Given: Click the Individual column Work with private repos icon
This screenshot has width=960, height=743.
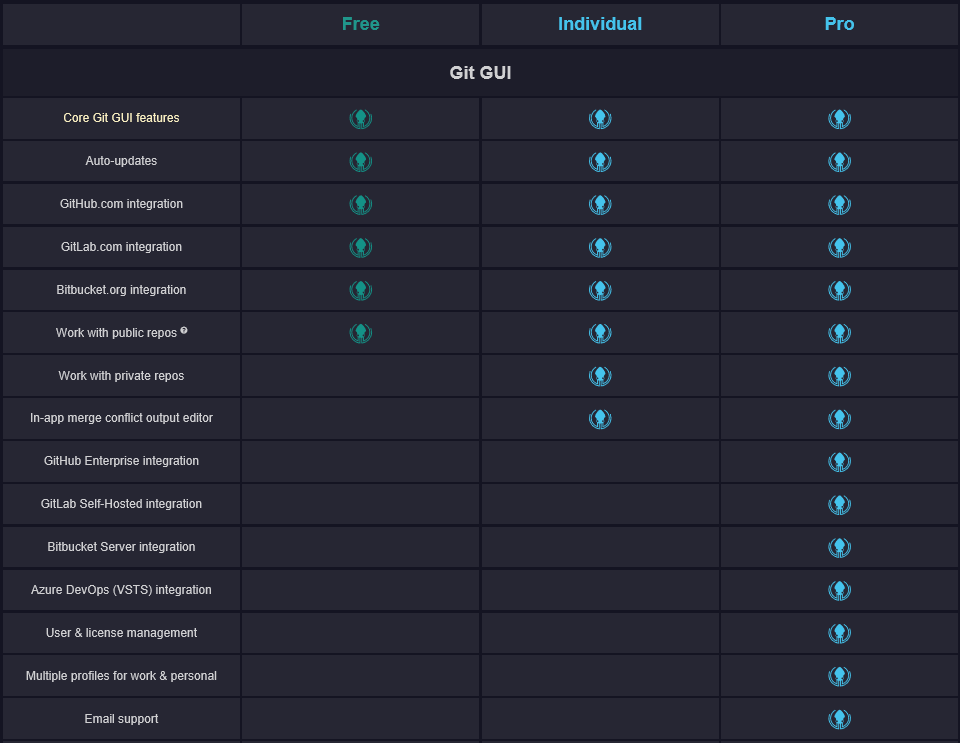Looking at the screenshot, I should 600,376.
